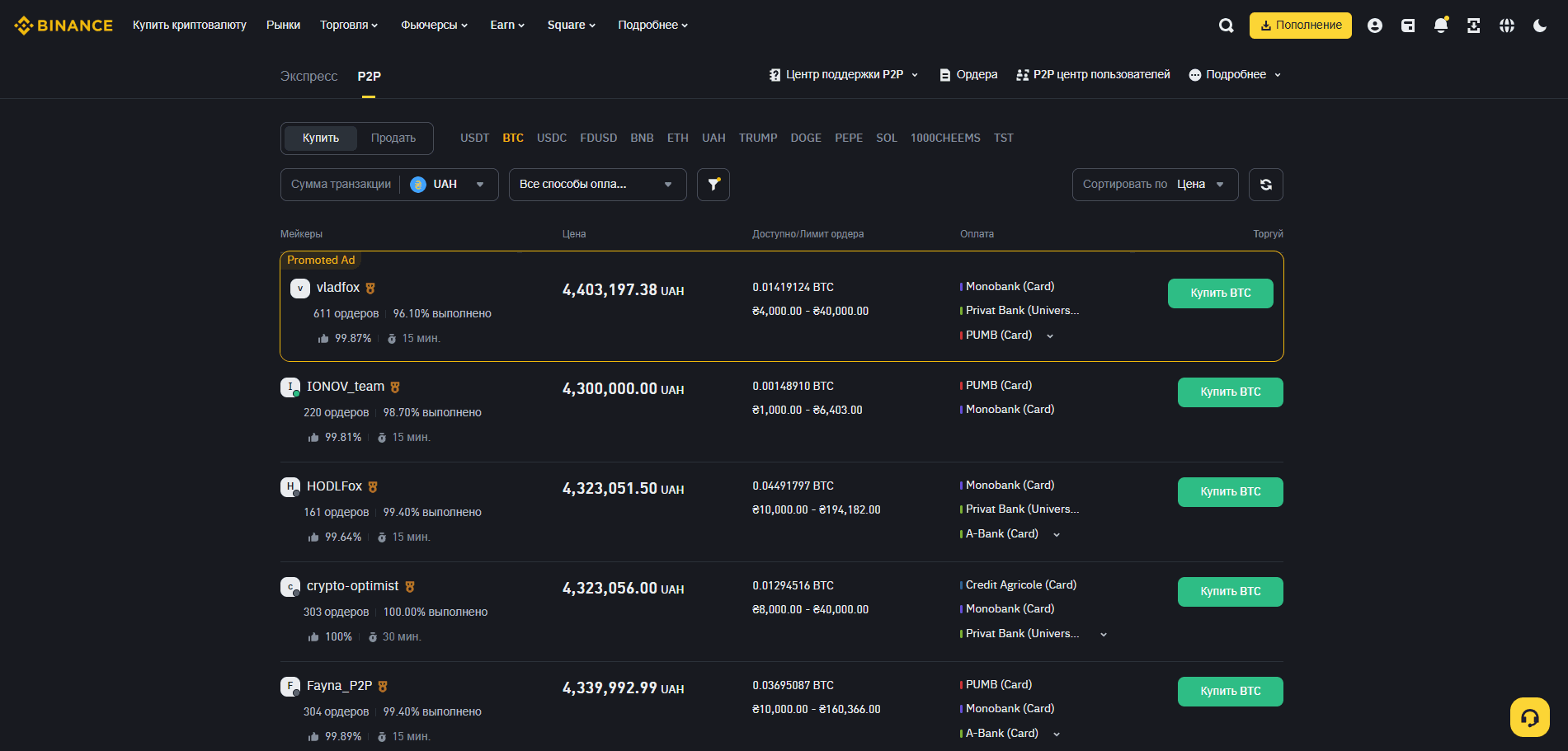
Task: Click Купить BTC for Fayna_P2P
Action: pyautogui.click(x=1231, y=692)
